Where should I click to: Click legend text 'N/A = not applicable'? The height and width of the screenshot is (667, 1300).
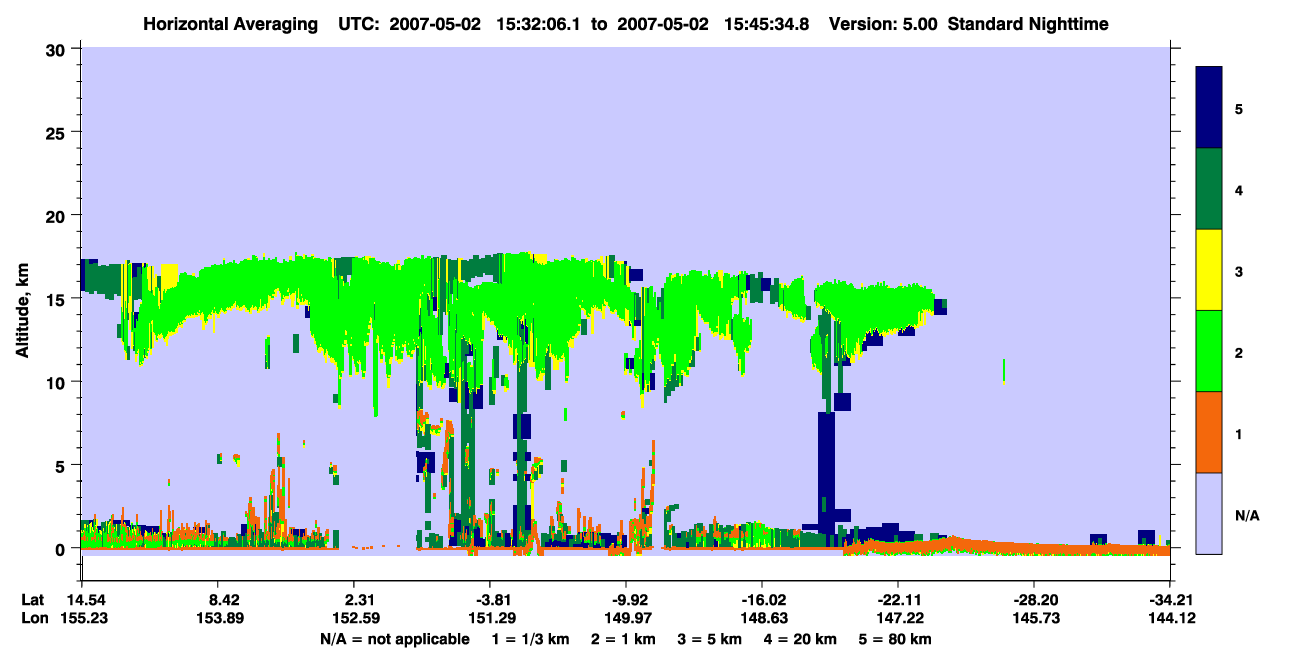[394, 639]
